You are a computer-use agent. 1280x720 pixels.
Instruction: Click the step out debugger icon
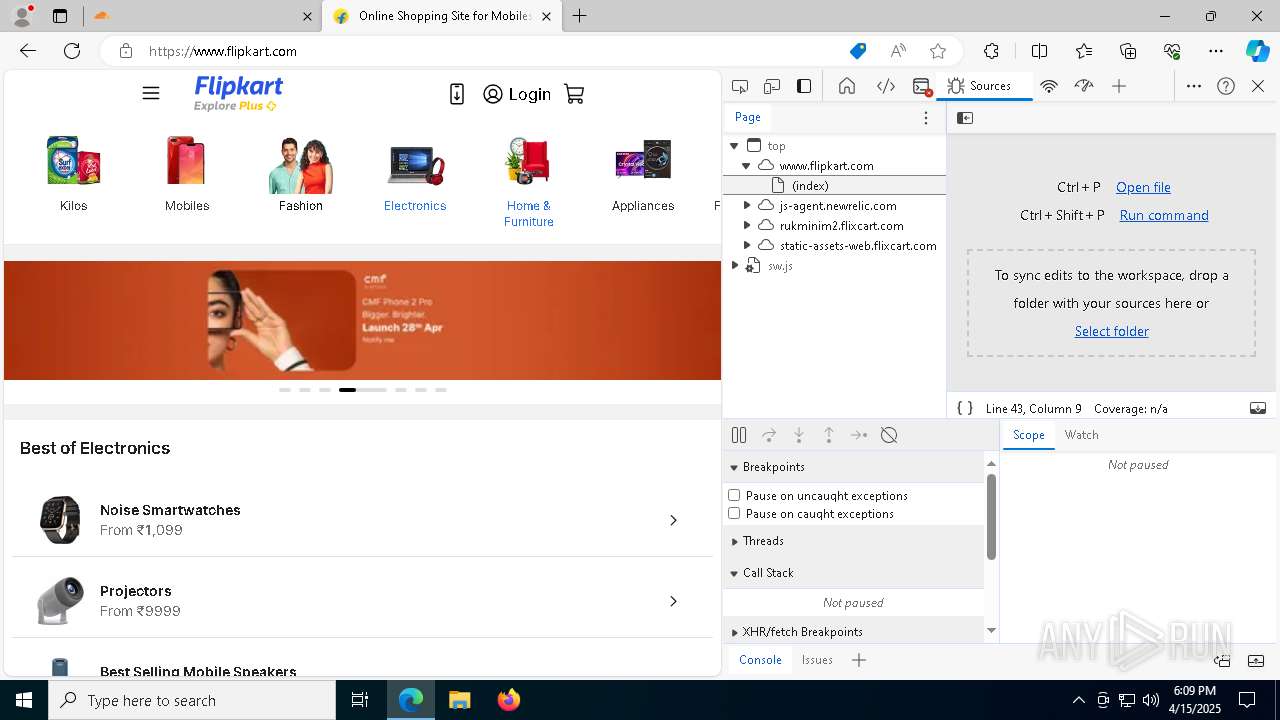[829, 435]
